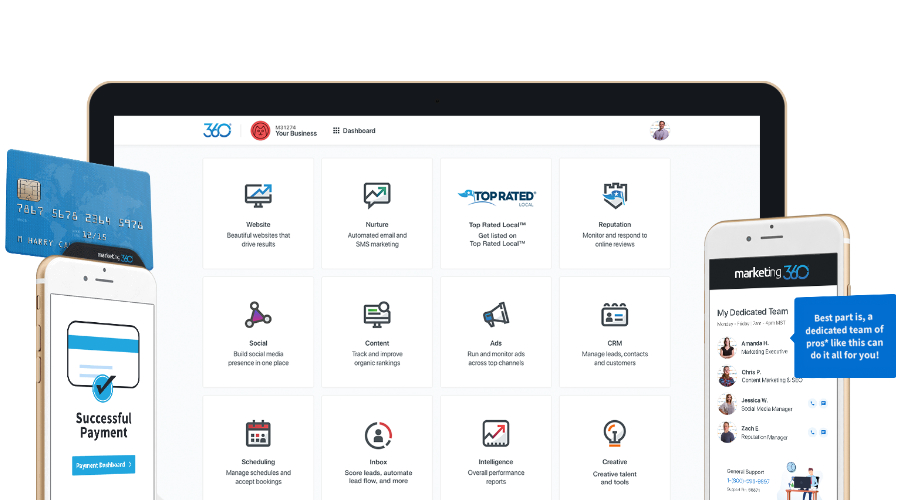Click the Inbox person icon
The image size is (900, 500).
pyautogui.click(x=378, y=435)
